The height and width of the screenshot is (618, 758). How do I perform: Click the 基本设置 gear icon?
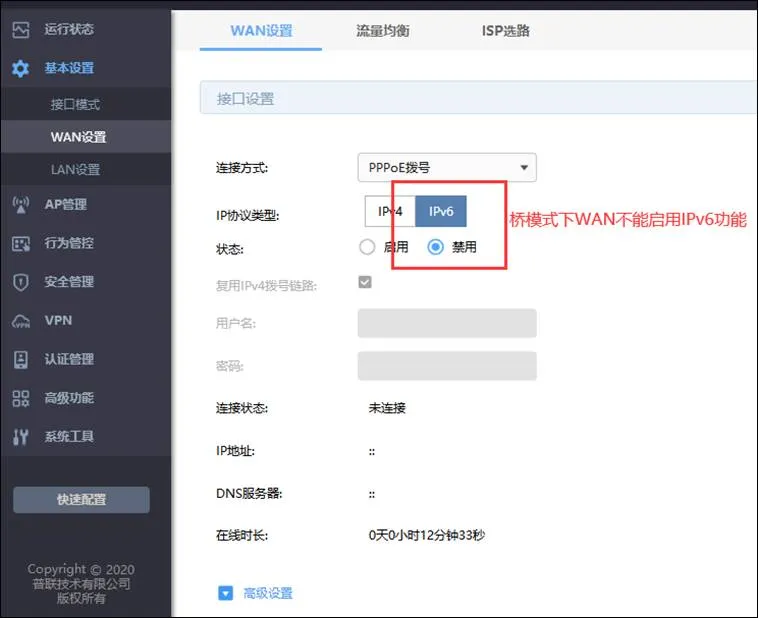(x=21, y=68)
